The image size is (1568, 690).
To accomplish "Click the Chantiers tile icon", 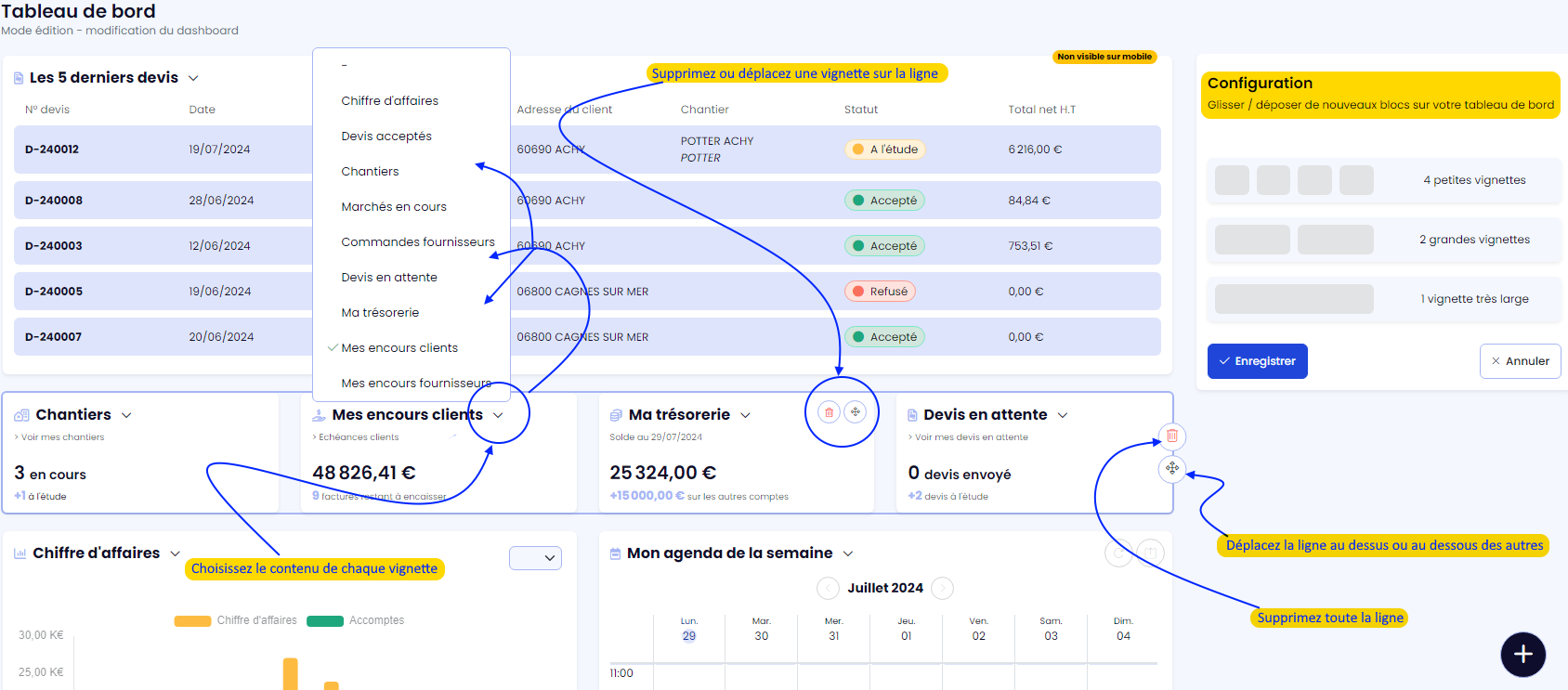I will [x=21, y=415].
